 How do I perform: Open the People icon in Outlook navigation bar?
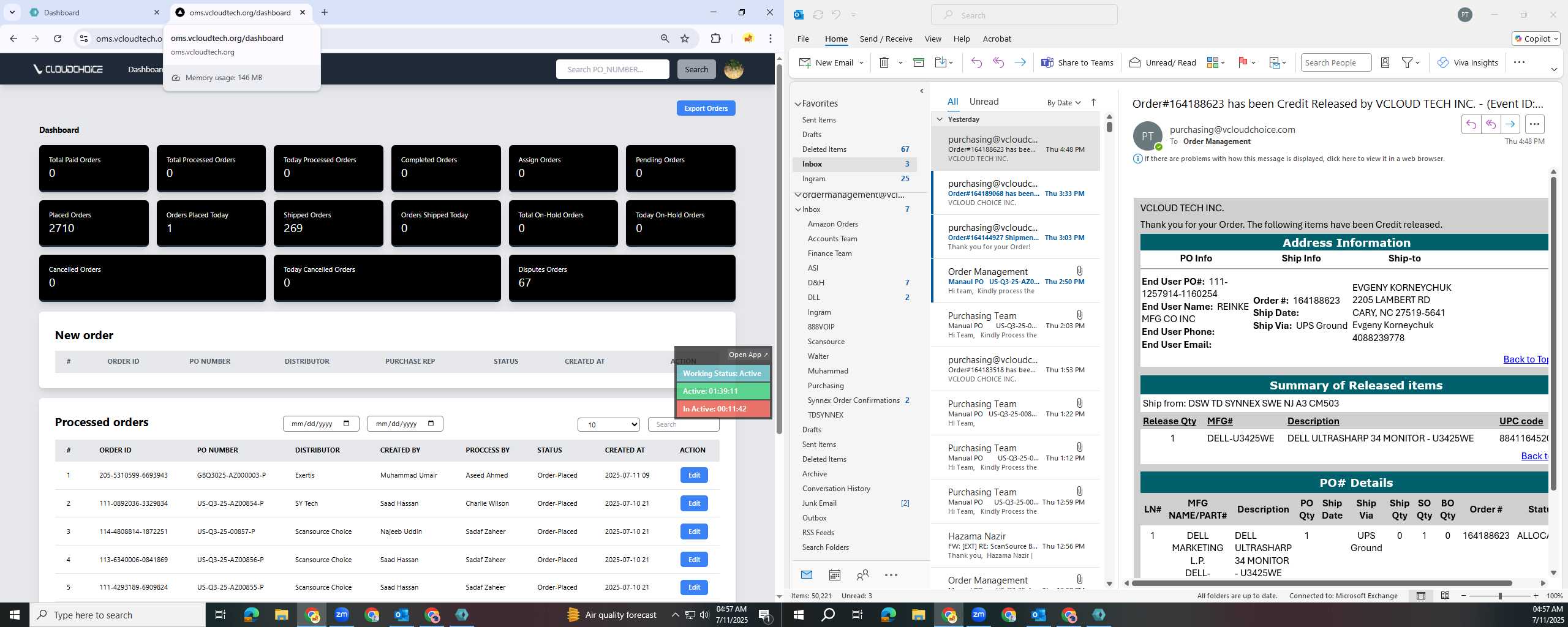[862, 575]
